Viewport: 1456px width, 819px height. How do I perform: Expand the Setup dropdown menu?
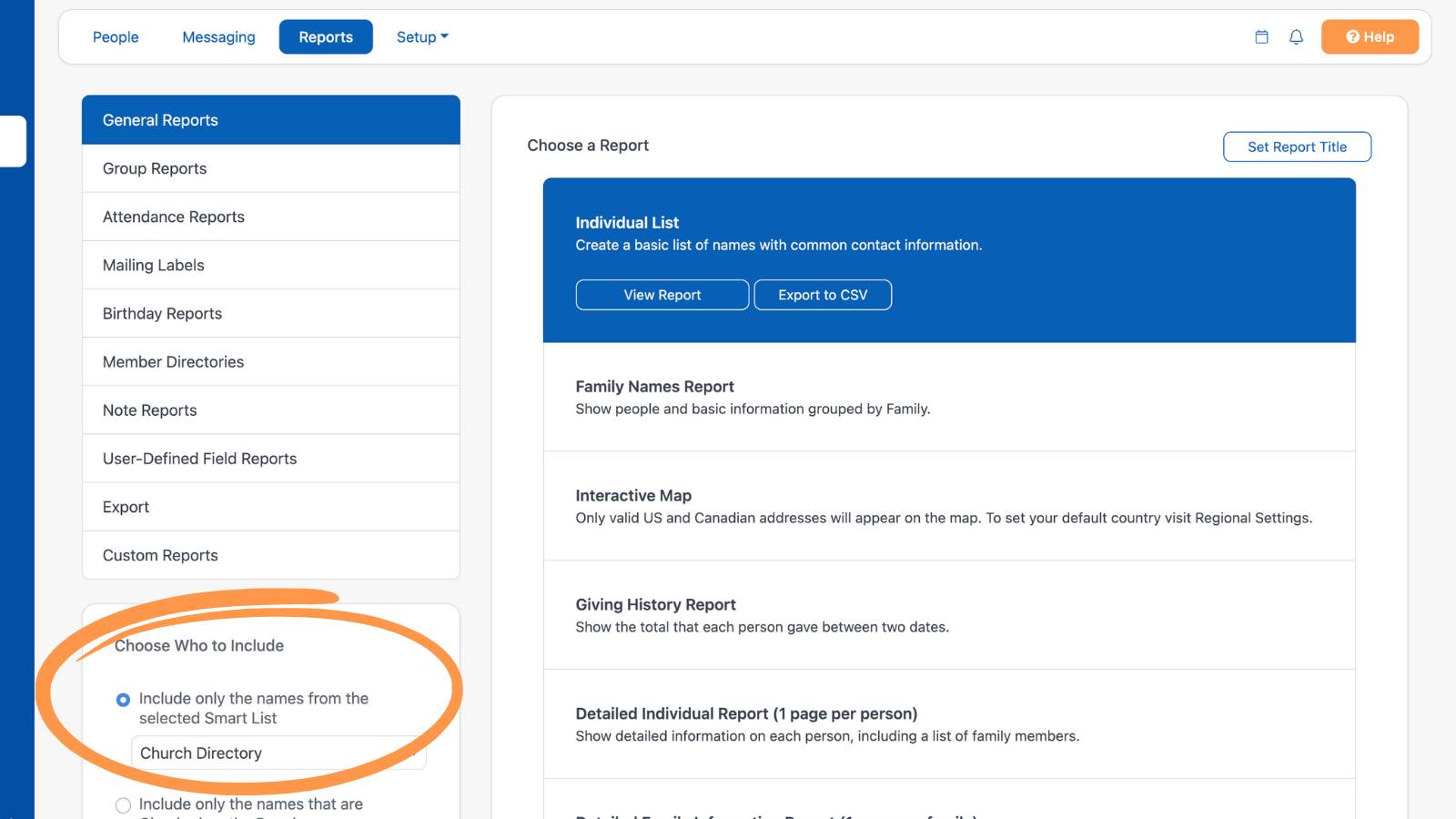click(422, 37)
